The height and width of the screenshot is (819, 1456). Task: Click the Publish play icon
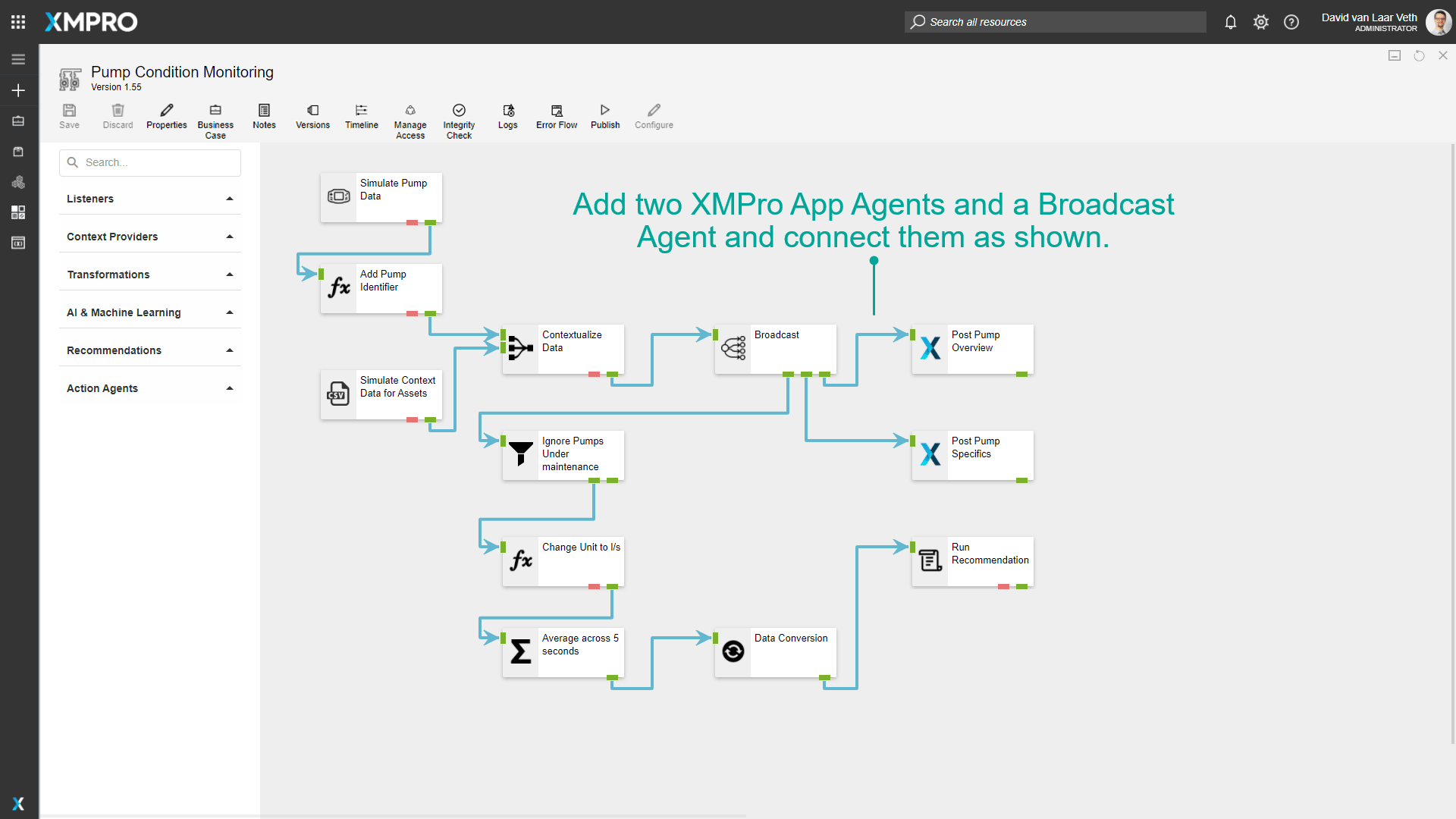point(604,111)
